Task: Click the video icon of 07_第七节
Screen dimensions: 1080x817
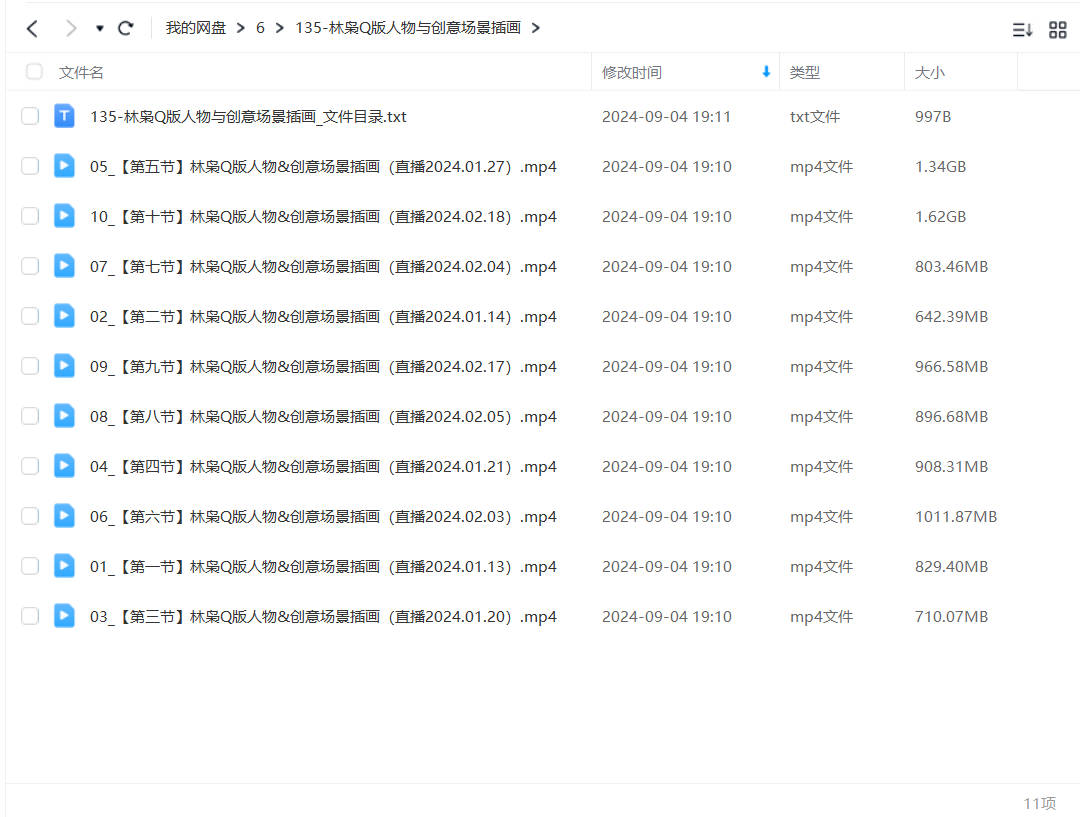Action: click(64, 266)
